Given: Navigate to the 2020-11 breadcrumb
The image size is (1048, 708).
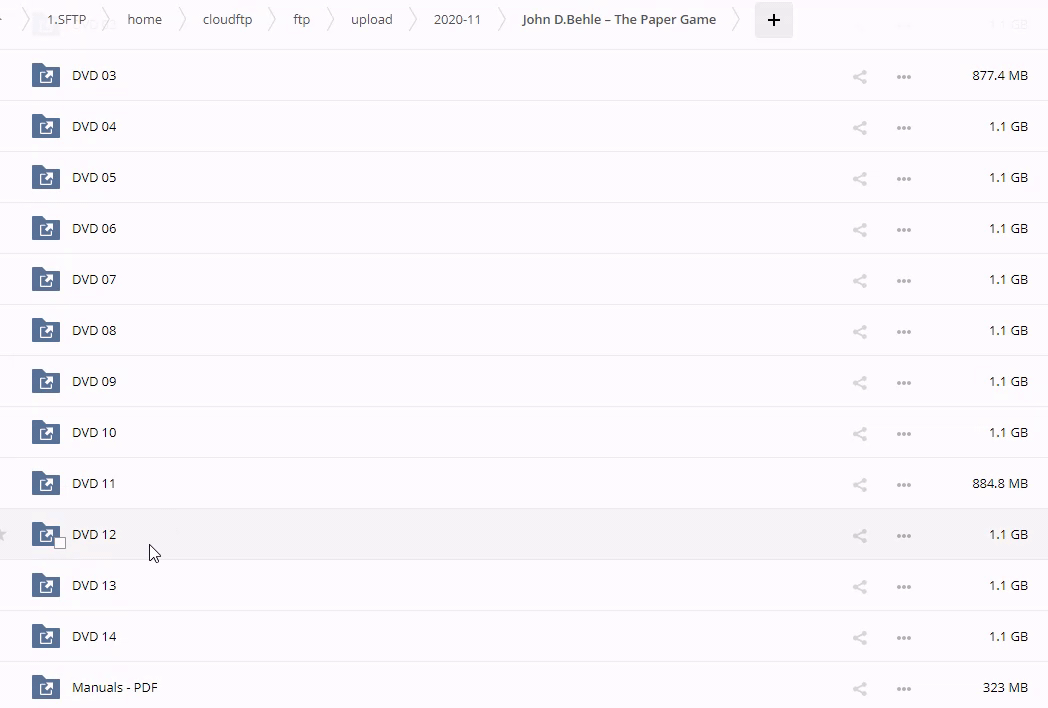Looking at the screenshot, I should (x=457, y=19).
